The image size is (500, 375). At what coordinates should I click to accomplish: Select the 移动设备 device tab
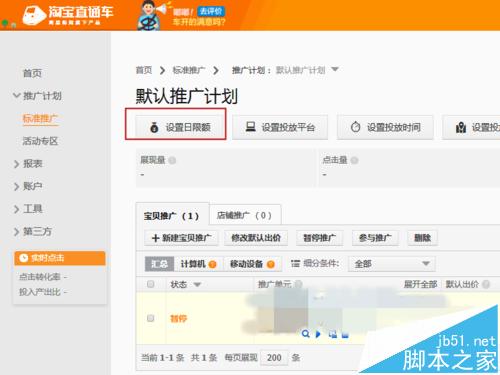[252, 264]
